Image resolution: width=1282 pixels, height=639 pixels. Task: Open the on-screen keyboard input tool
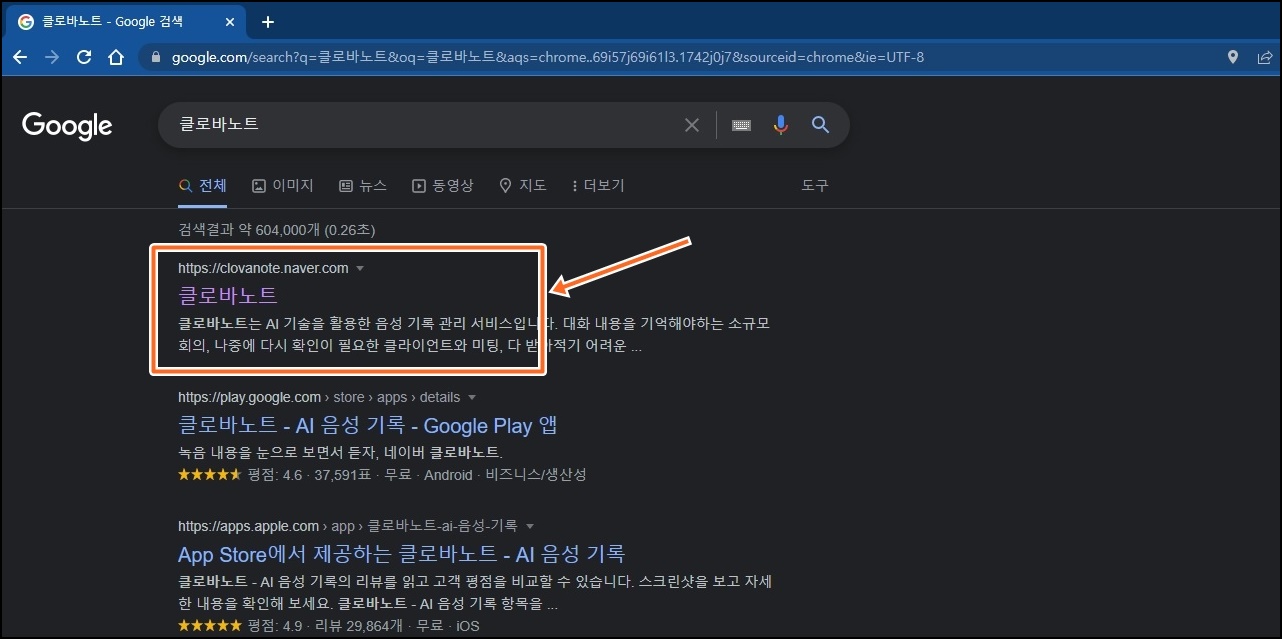coord(741,125)
